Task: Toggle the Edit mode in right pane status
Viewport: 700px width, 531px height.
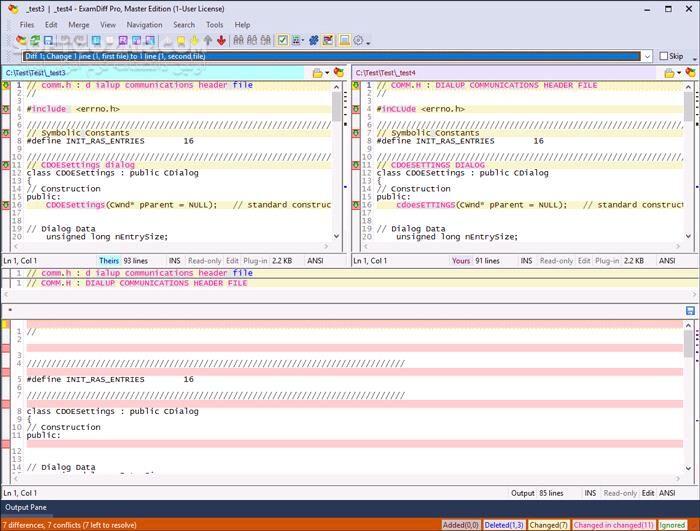Action: pyautogui.click(x=582, y=260)
